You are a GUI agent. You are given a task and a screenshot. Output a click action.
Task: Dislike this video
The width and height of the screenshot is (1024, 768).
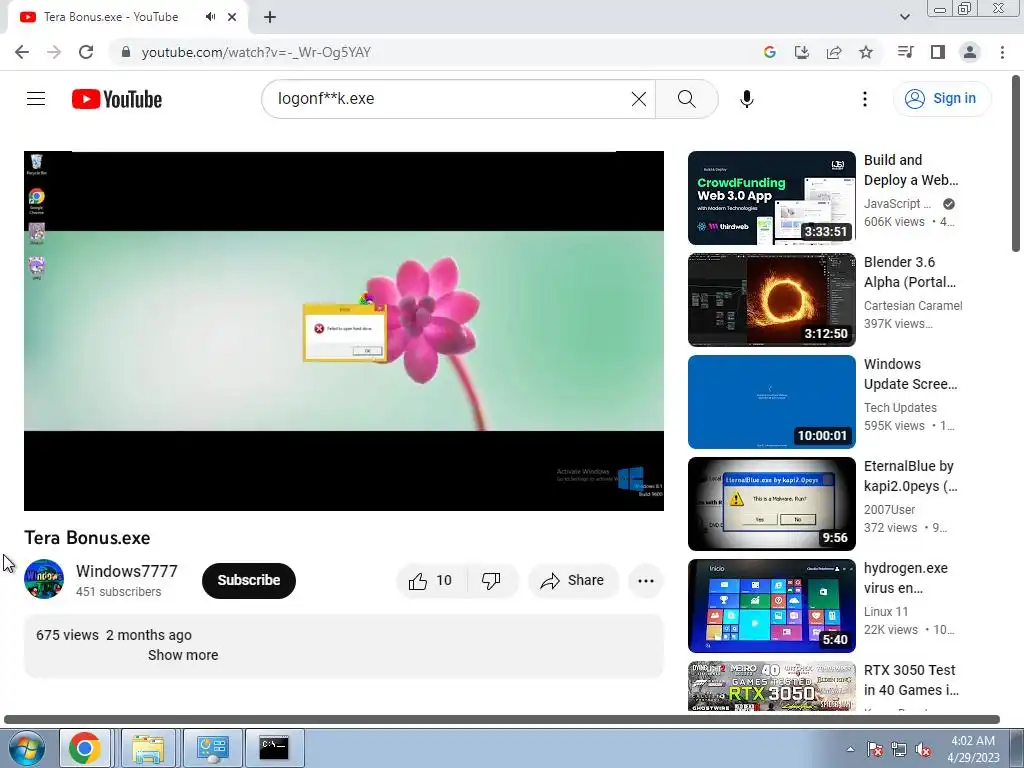pyautogui.click(x=491, y=581)
